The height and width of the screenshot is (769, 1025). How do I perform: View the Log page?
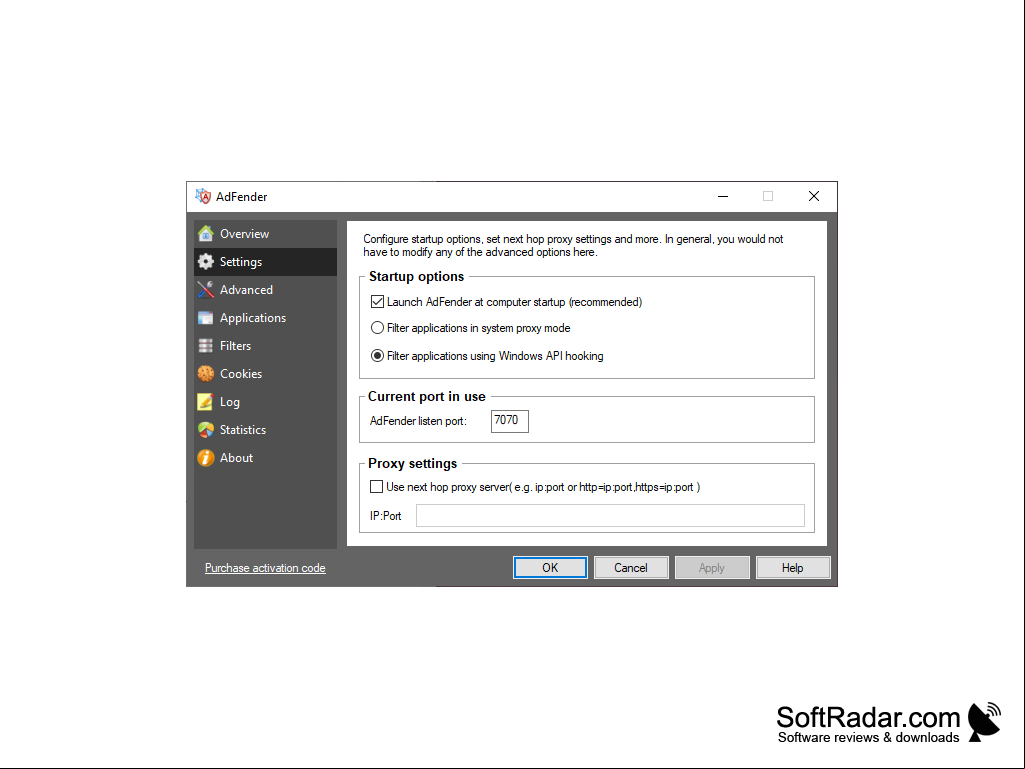click(265, 402)
